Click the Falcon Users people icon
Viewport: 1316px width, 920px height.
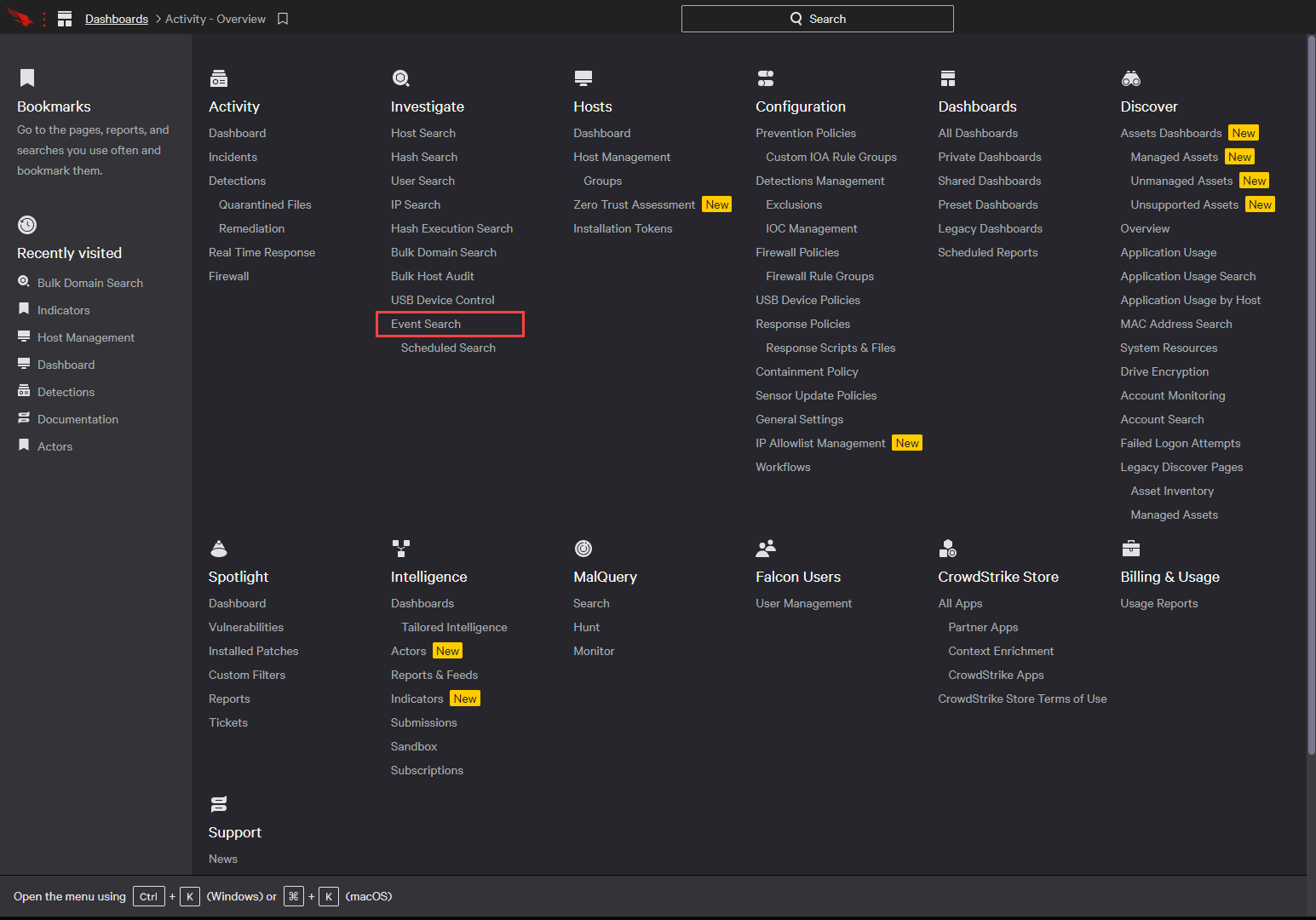pyautogui.click(x=766, y=548)
